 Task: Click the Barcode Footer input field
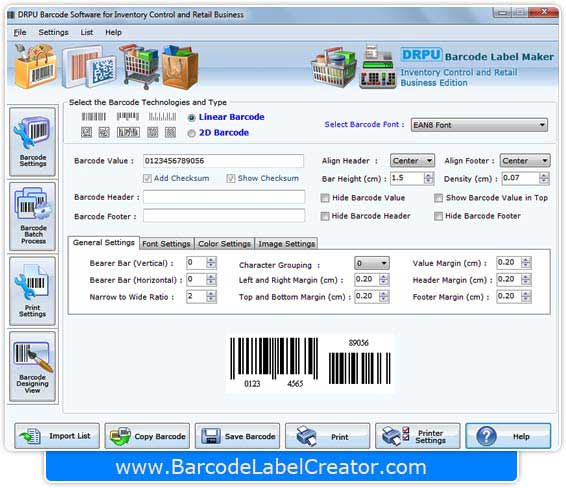click(x=224, y=216)
